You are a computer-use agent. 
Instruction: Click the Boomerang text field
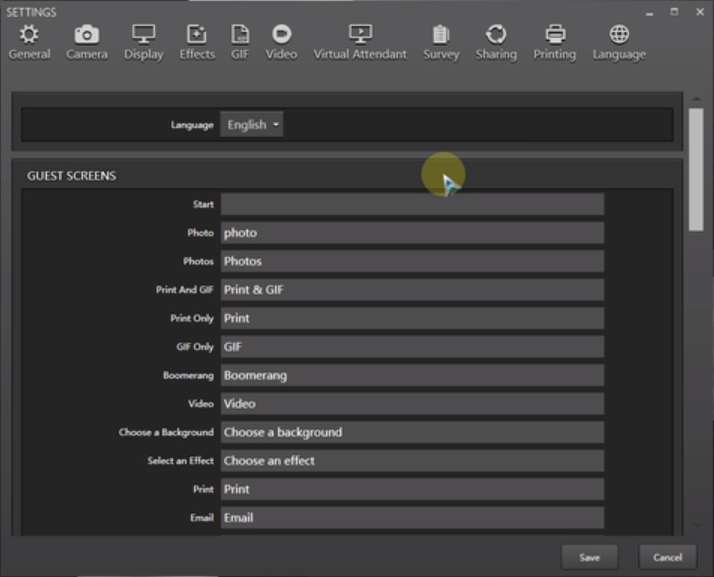coord(411,375)
